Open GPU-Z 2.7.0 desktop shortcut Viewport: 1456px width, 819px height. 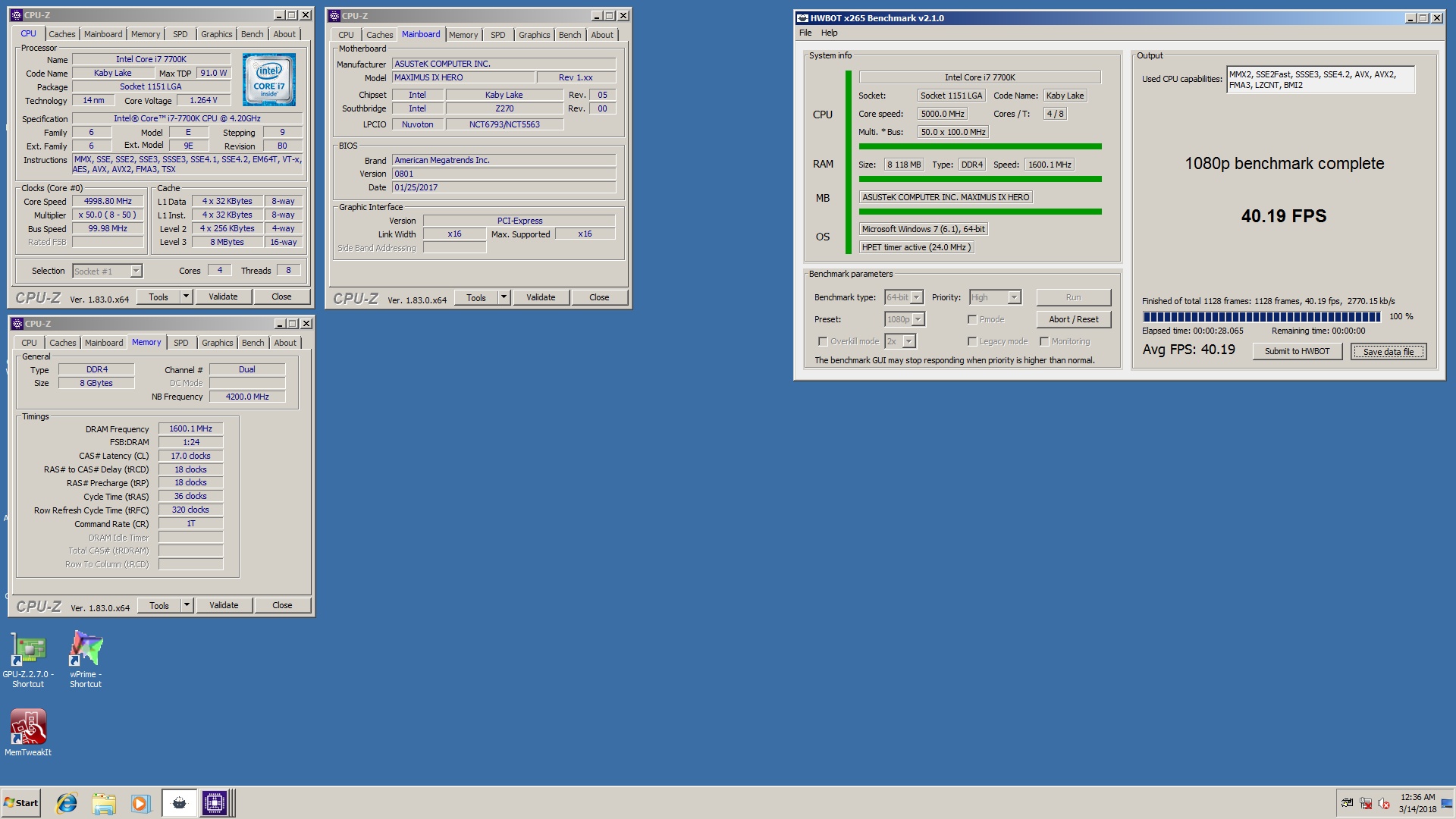[x=28, y=659]
